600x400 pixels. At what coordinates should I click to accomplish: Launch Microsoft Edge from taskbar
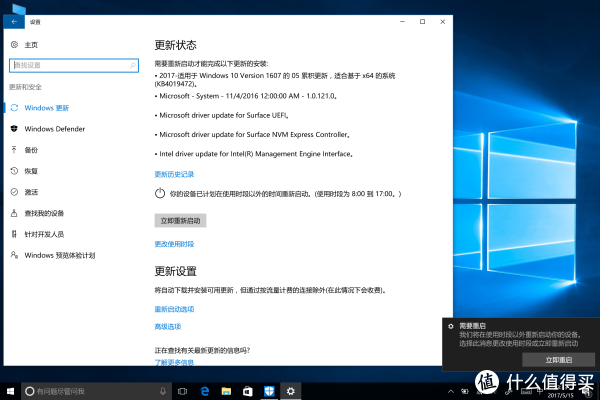click(x=205, y=391)
